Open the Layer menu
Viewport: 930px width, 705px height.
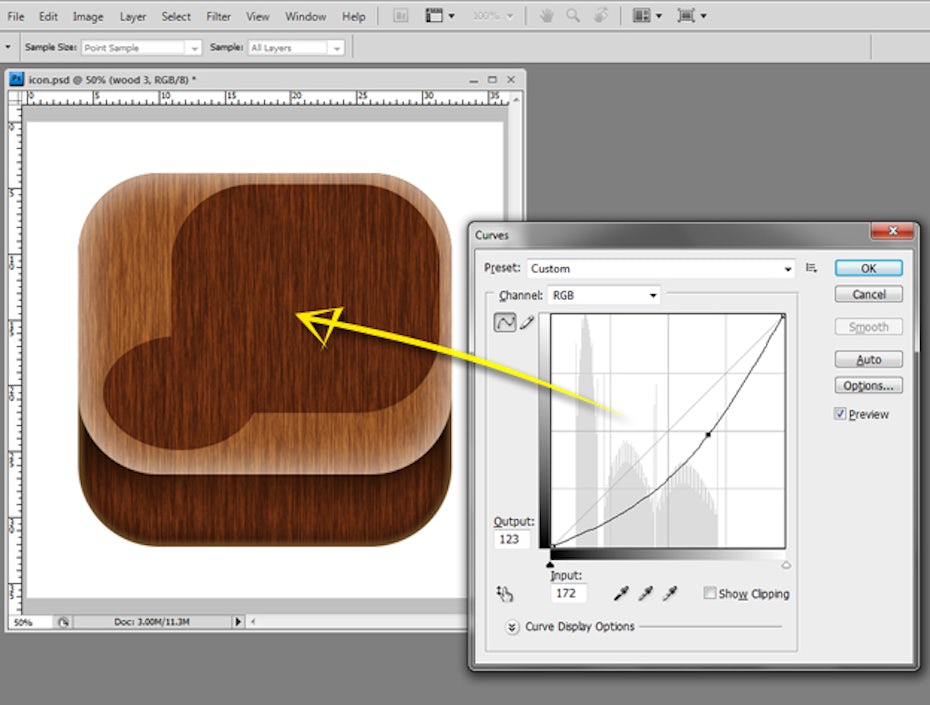pos(132,16)
